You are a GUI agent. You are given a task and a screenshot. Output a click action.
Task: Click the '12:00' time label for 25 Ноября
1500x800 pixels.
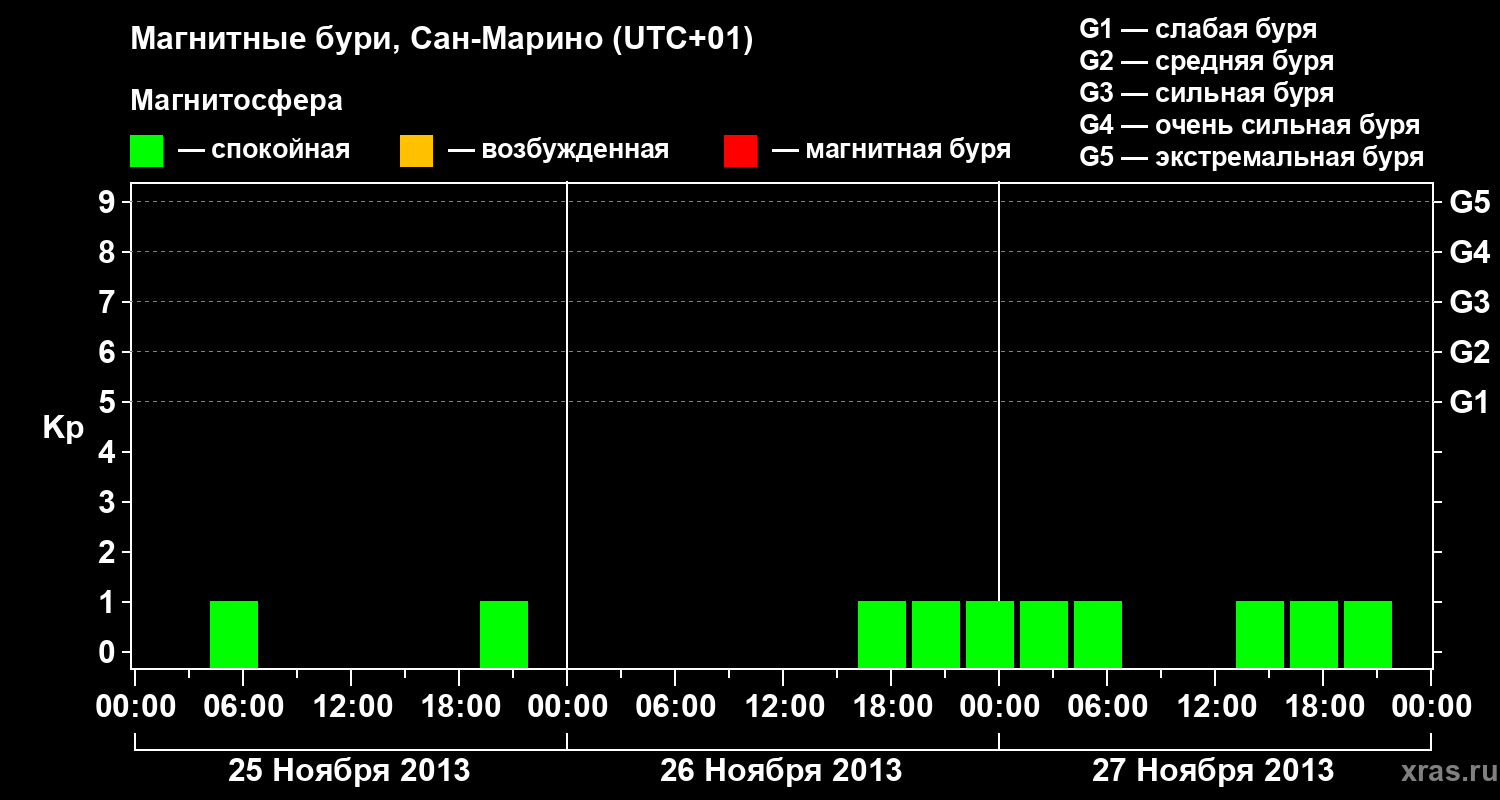pyautogui.click(x=351, y=707)
